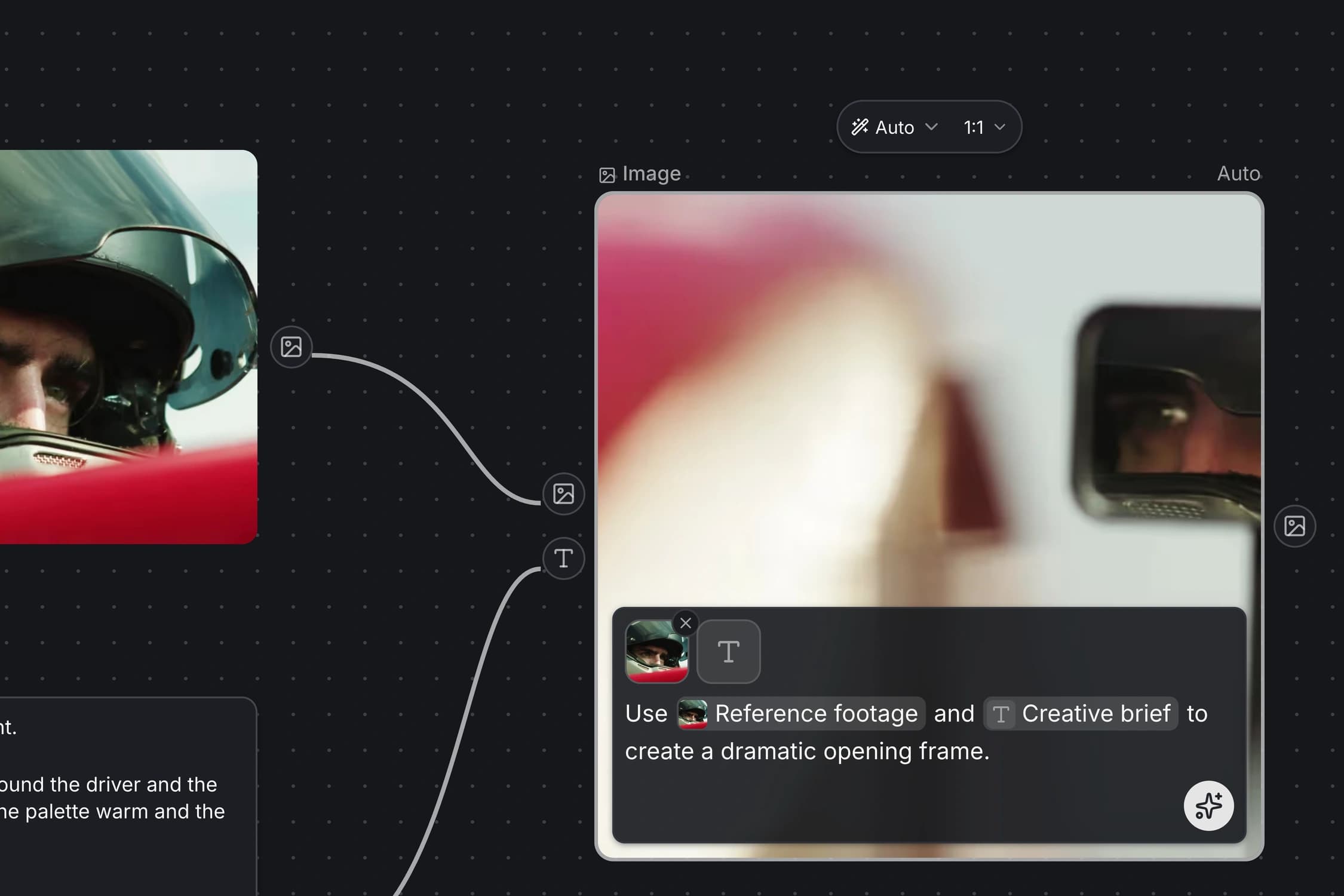Click the Image node's image input port
Screen dimensions: 1344x896
[563, 494]
